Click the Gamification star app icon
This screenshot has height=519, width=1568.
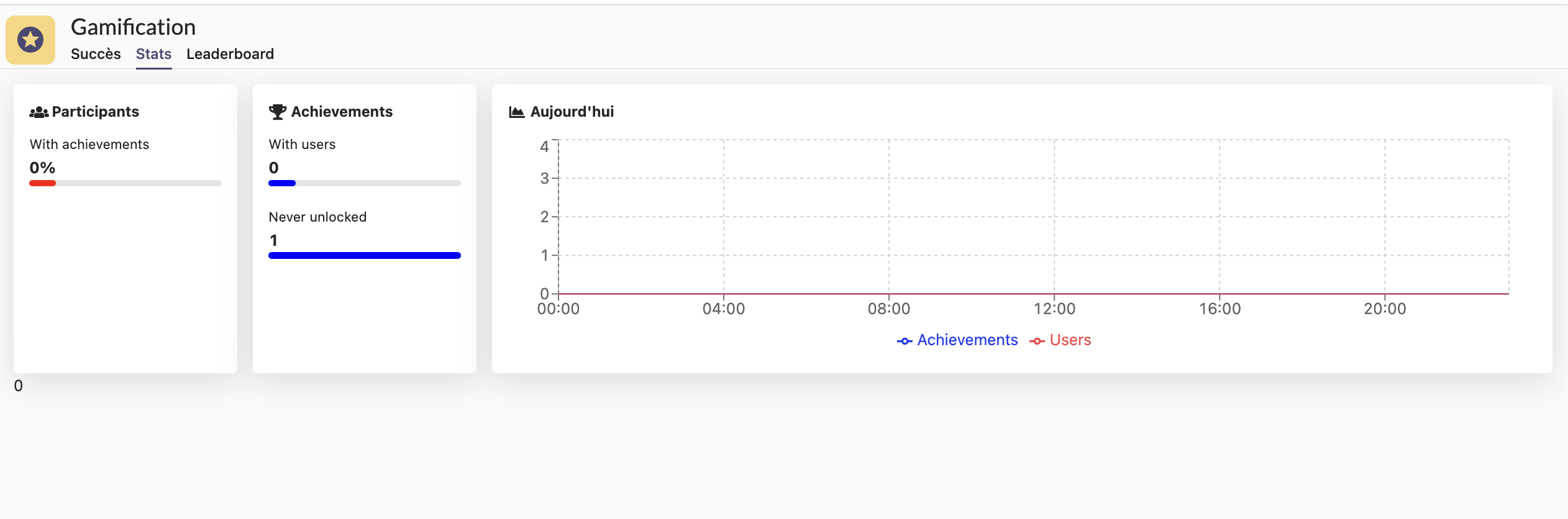tap(30, 40)
